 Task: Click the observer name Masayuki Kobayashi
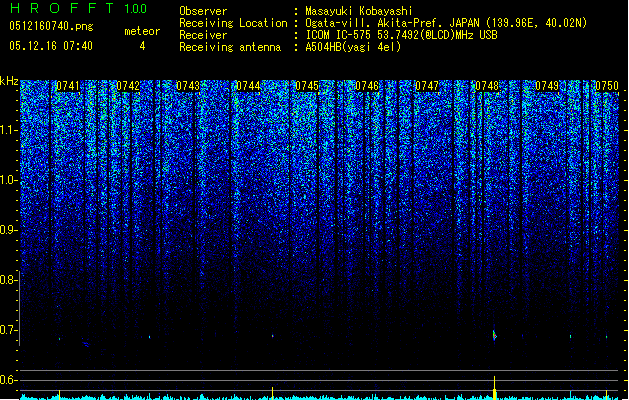359,11
